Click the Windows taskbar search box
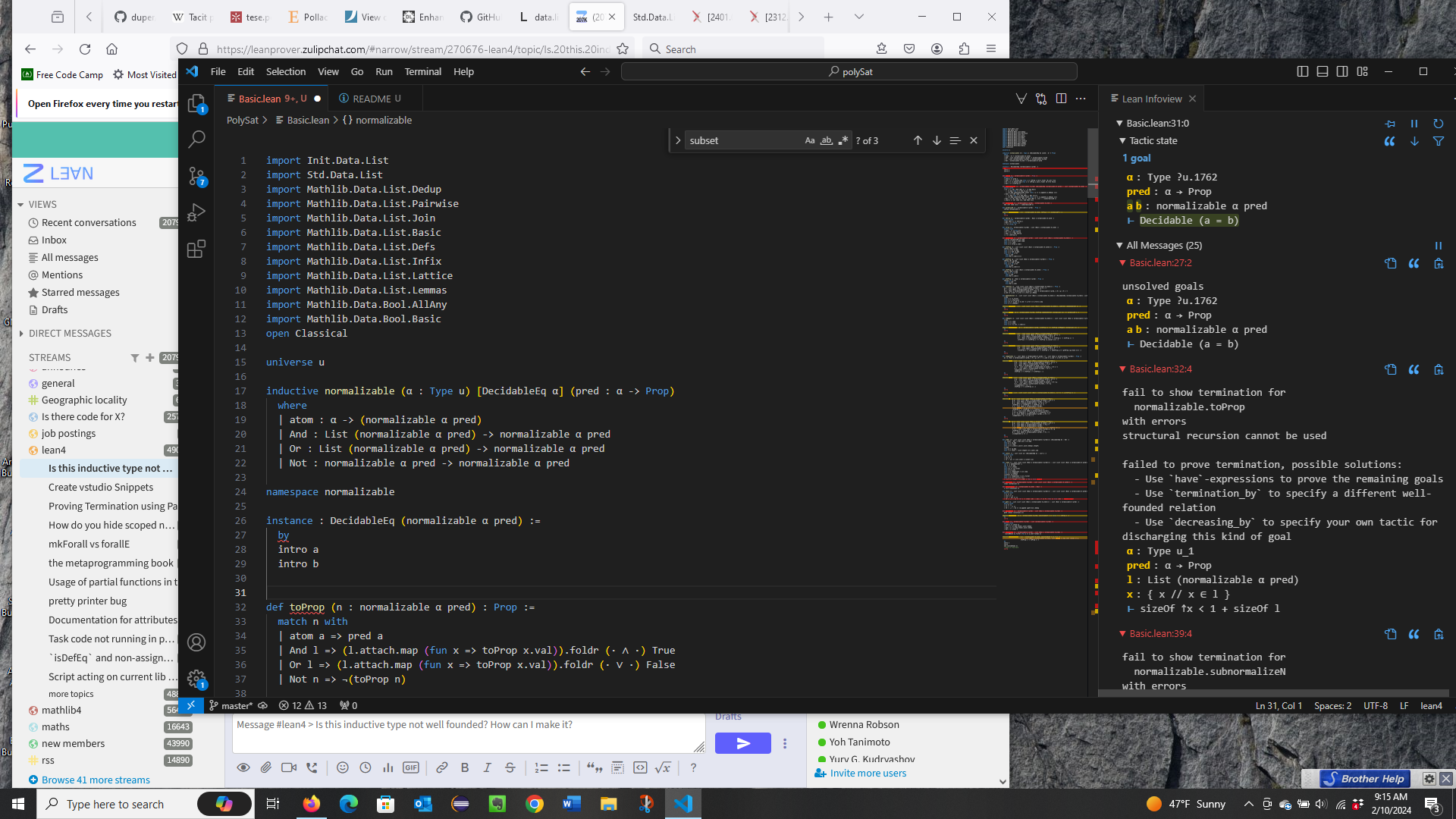1456x819 pixels. pyautogui.click(x=114, y=804)
